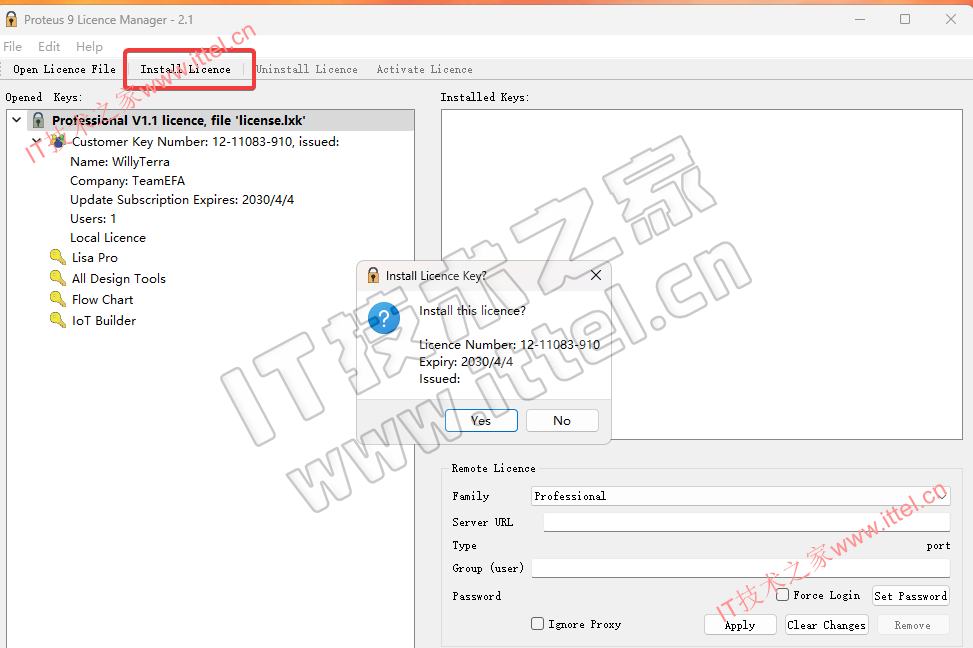Image resolution: width=973 pixels, height=648 pixels.
Task: Click the Clear Changes button
Action: (827, 625)
